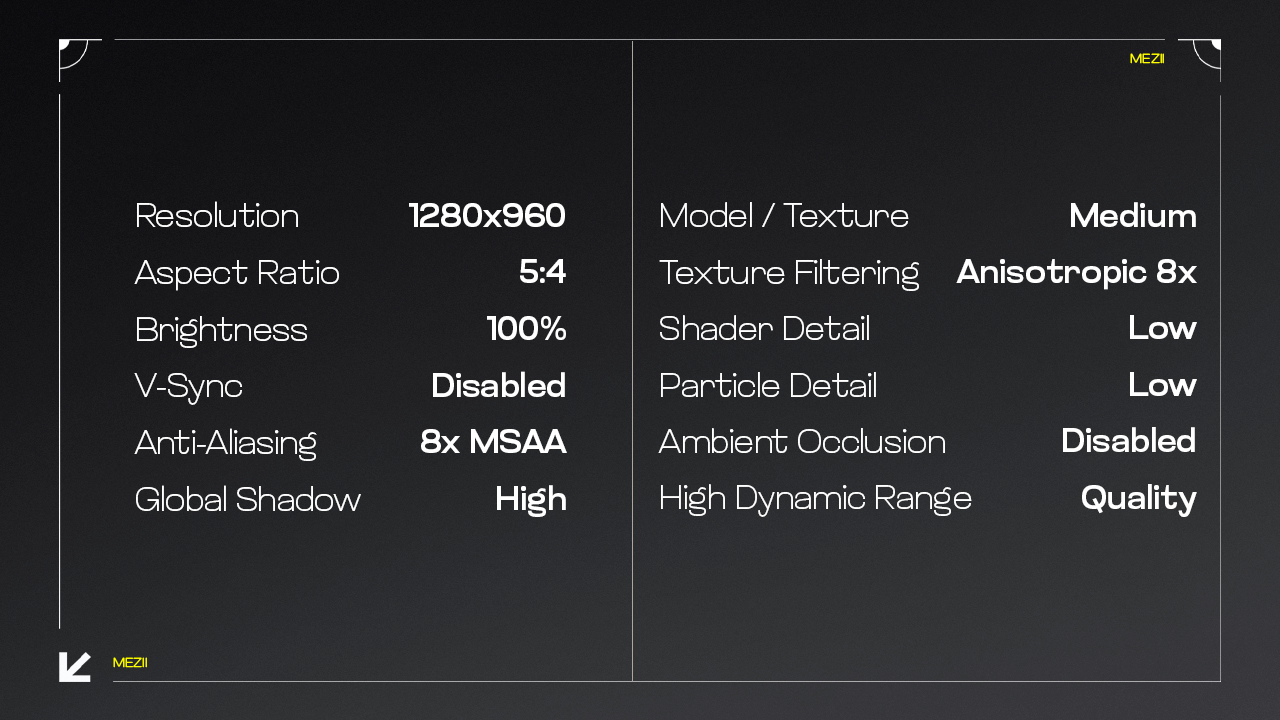This screenshot has height=720, width=1280.
Task: Click the Low value for Shader Detail
Action: pos(1162,329)
